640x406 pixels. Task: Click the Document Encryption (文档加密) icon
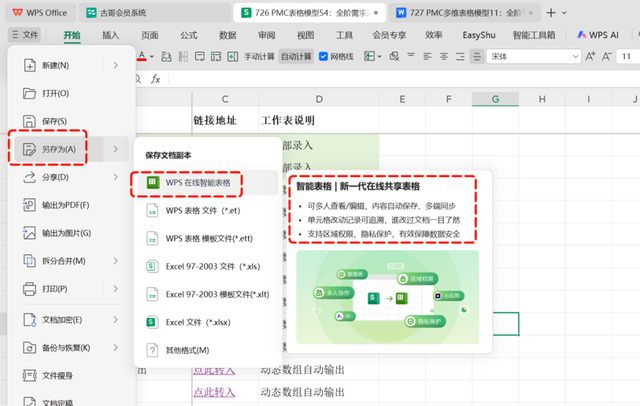click(x=29, y=320)
